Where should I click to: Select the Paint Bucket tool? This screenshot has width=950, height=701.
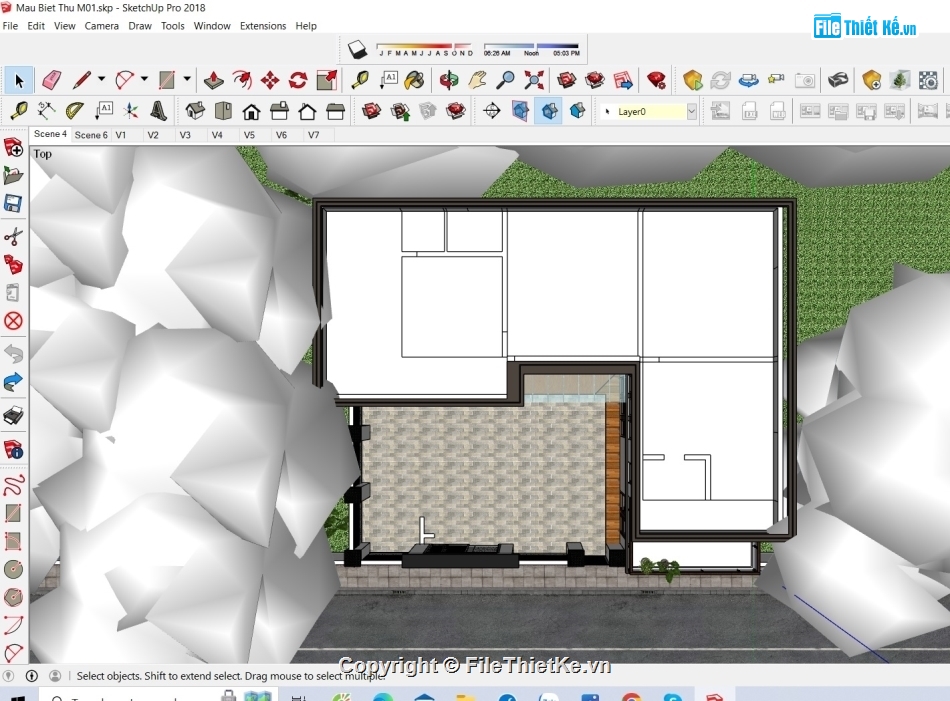point(414,80)
